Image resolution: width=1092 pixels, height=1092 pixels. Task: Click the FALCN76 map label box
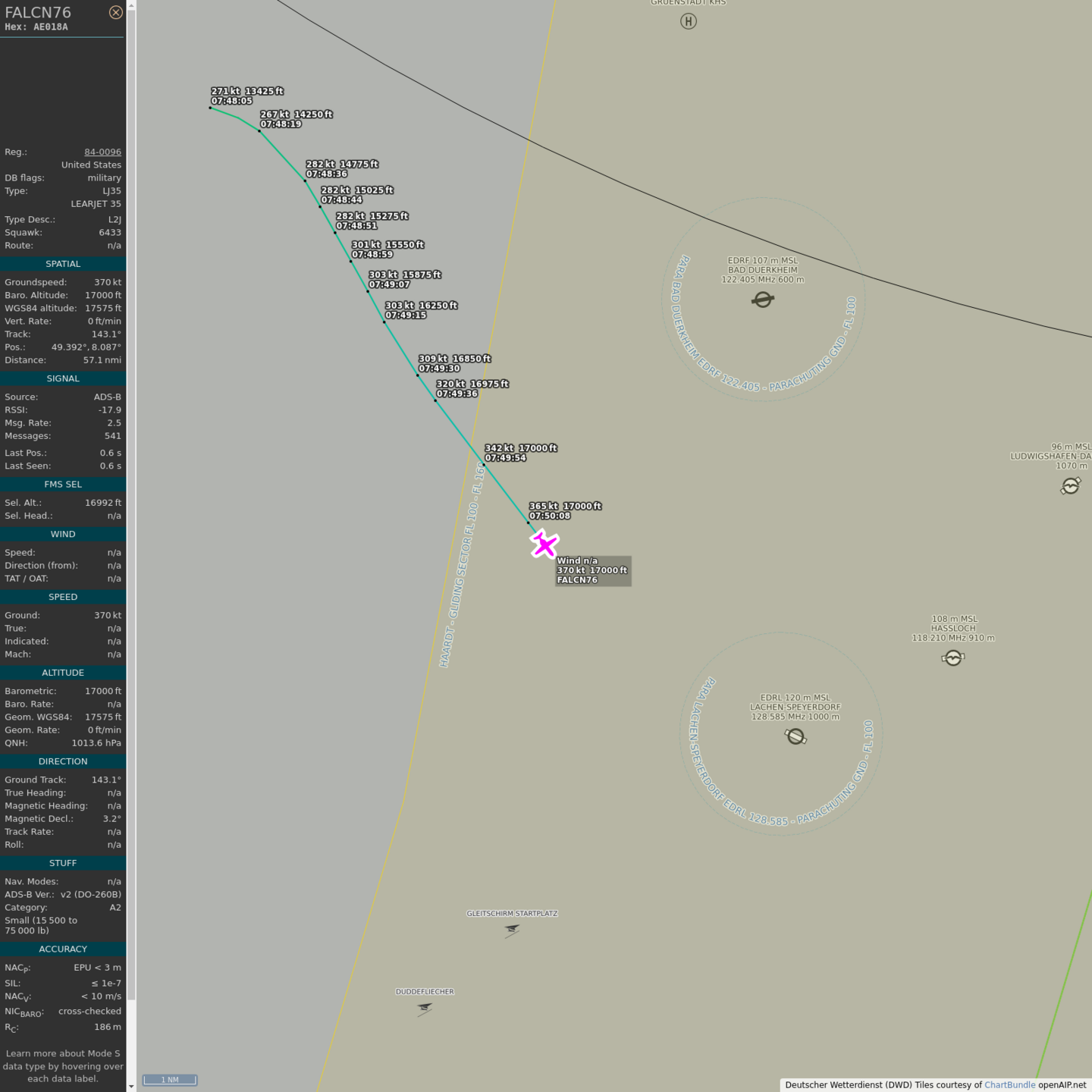pos(592,570)
